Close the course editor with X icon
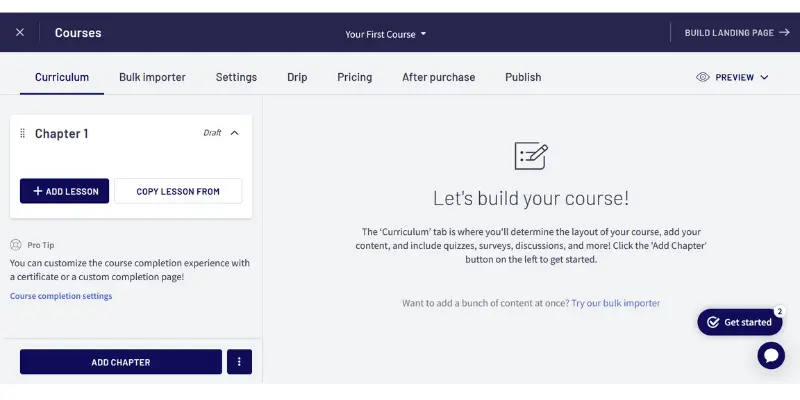The width and height of the screenshot is (800, 400). [x=20, y=33]
